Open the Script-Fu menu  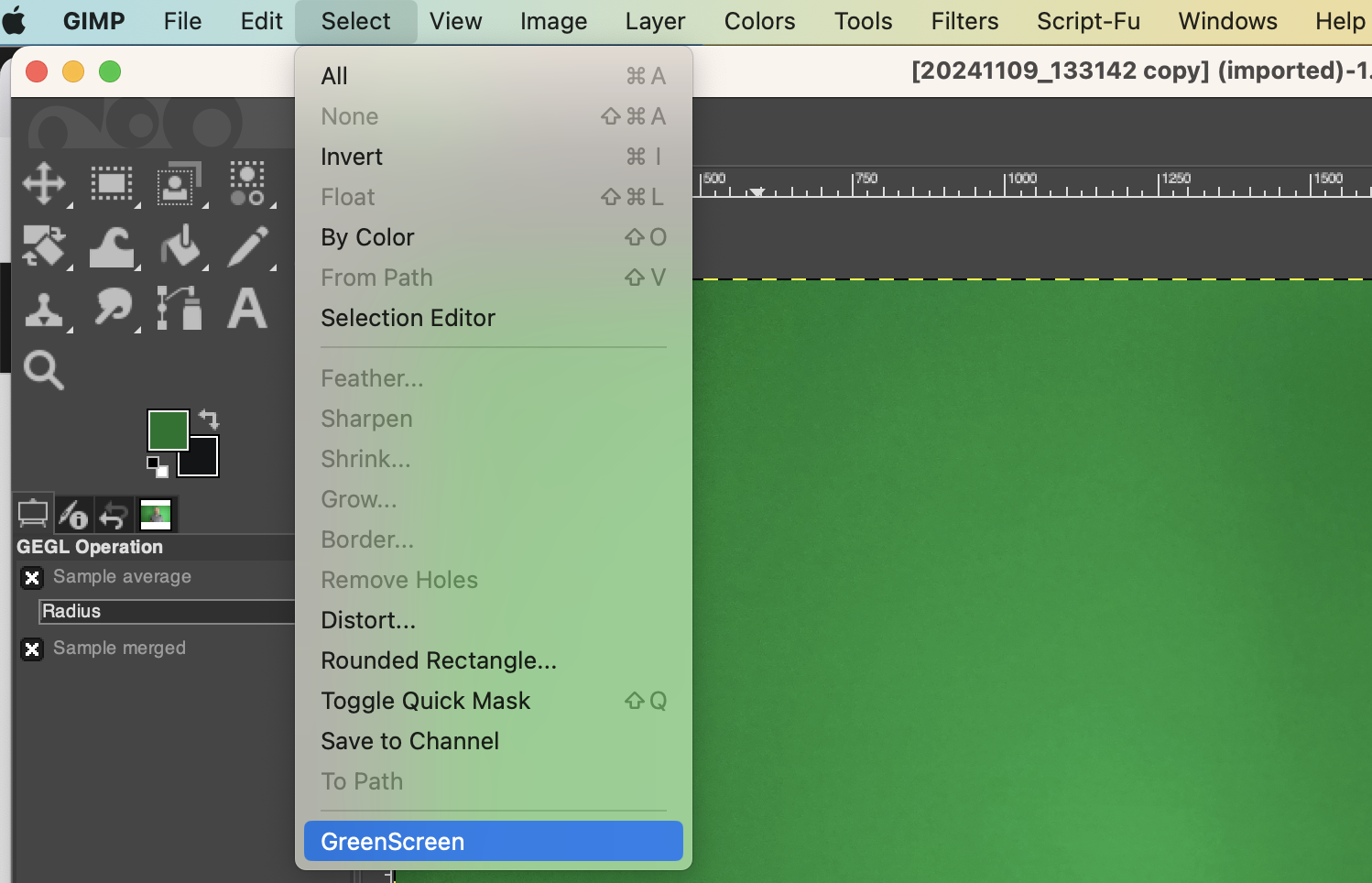[x=1088, y=21]
